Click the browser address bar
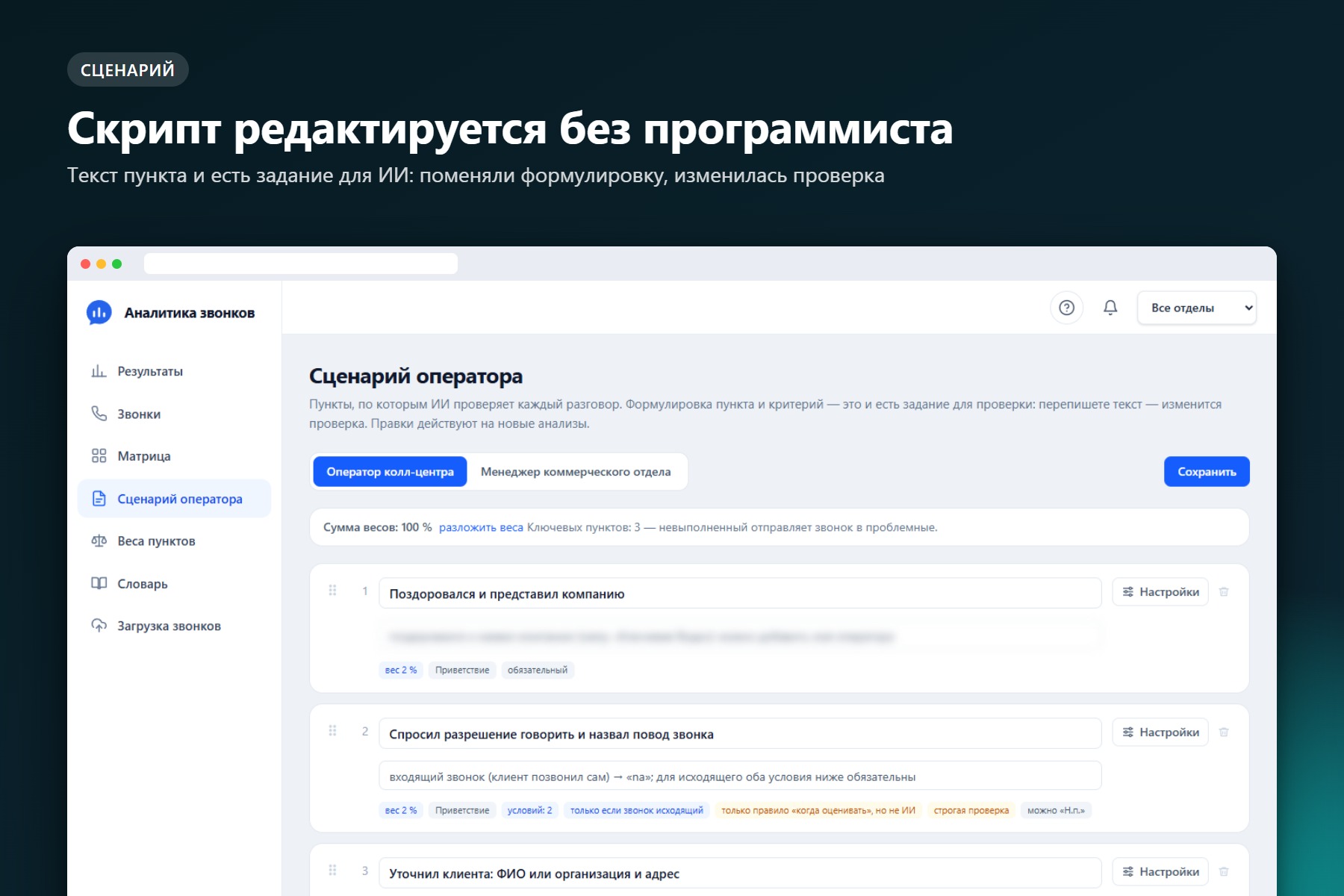Viewport: 1344px width, 896px height. pyautogui.click(x=301, y=264)
